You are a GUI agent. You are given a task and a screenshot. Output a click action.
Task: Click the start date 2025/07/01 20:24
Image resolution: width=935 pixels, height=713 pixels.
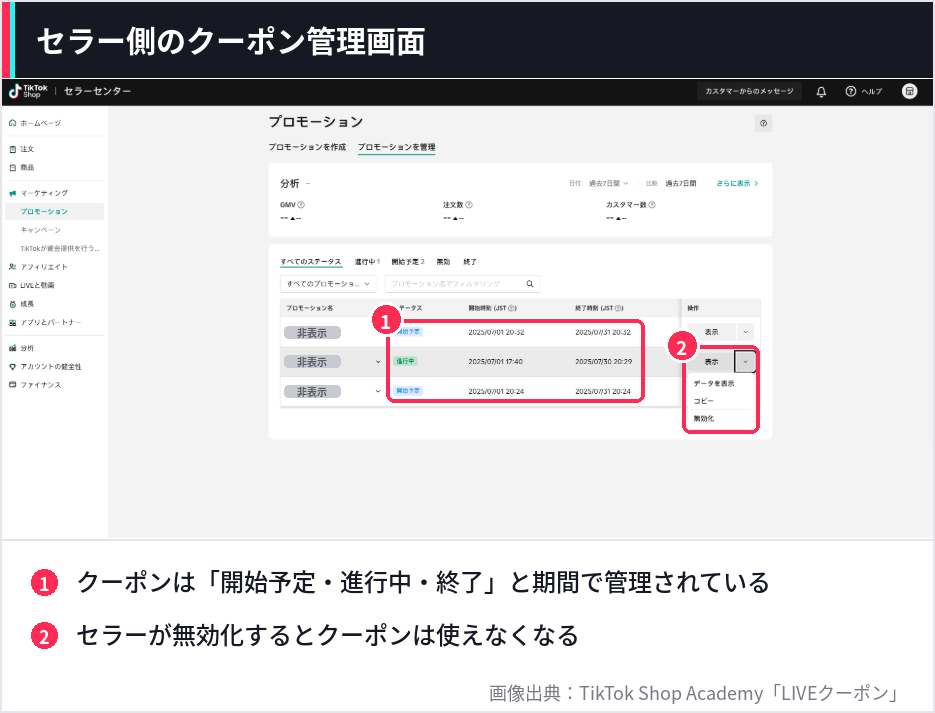coord(496,392)
